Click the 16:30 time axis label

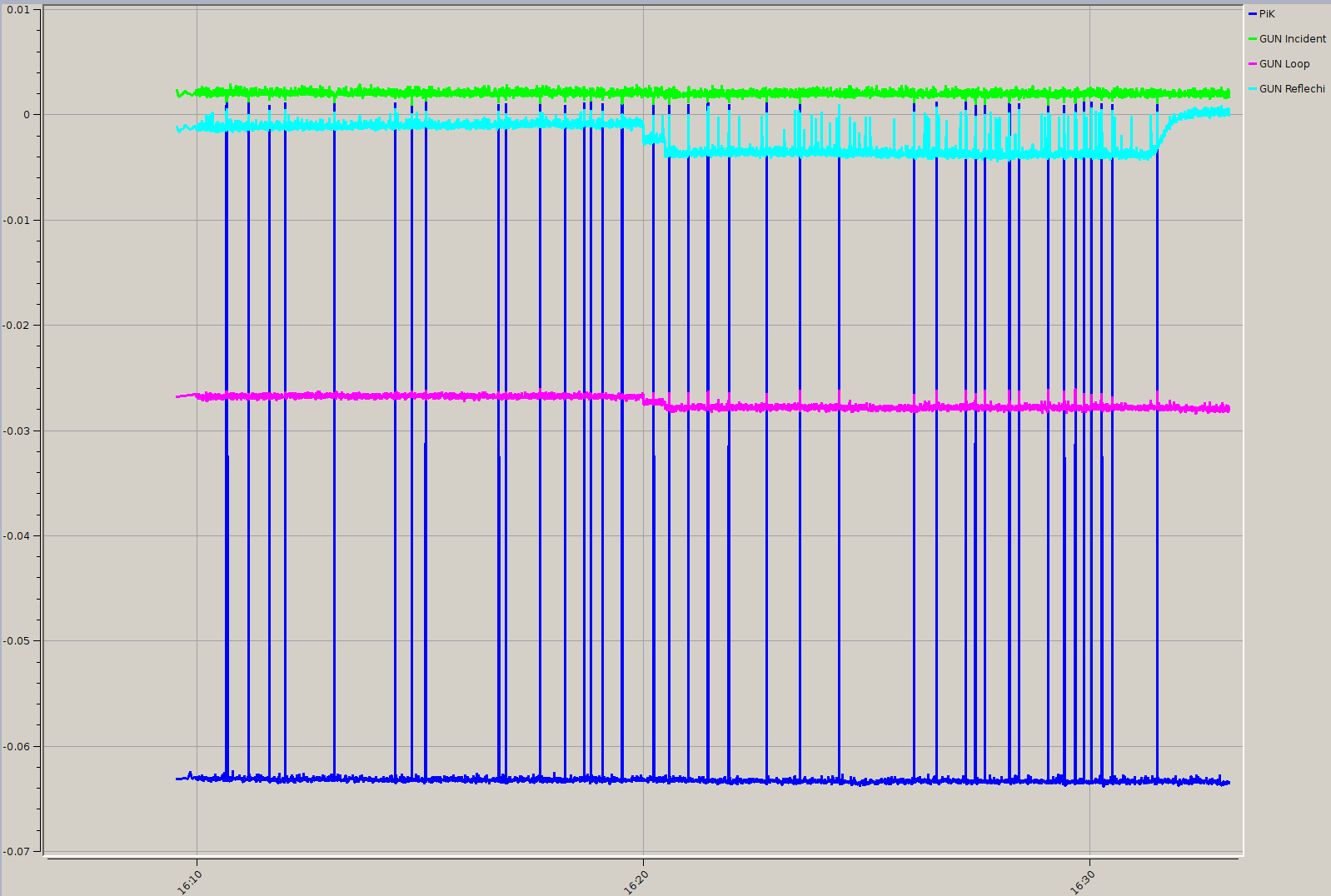point(1083,882)
